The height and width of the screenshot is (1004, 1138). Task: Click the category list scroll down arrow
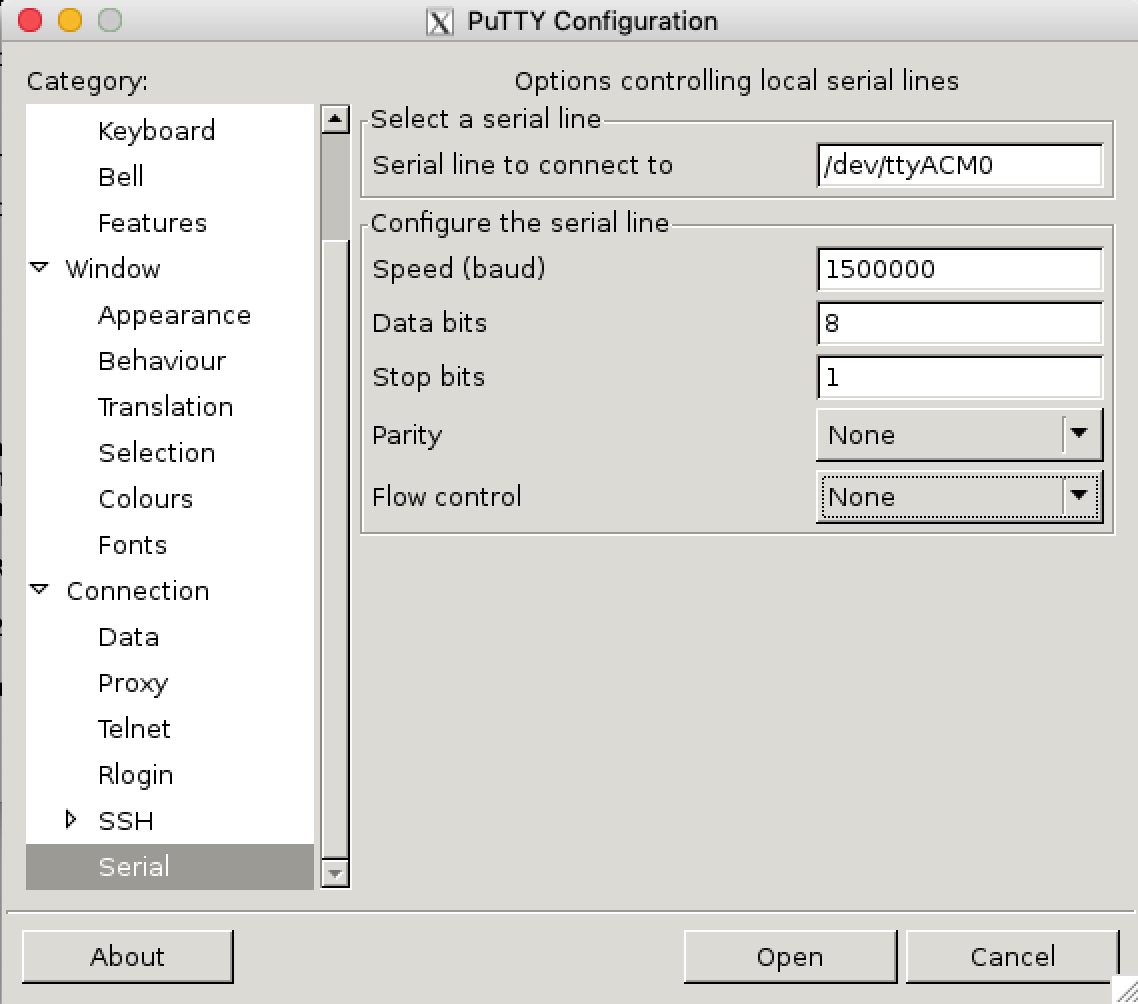coord(335,873)
